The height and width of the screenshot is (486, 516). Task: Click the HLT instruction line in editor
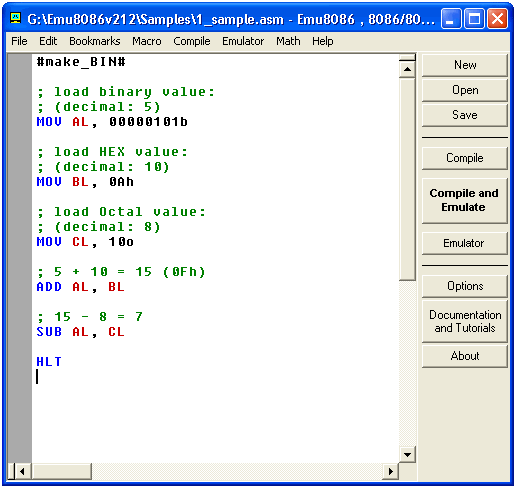click(x=49, y=362)
